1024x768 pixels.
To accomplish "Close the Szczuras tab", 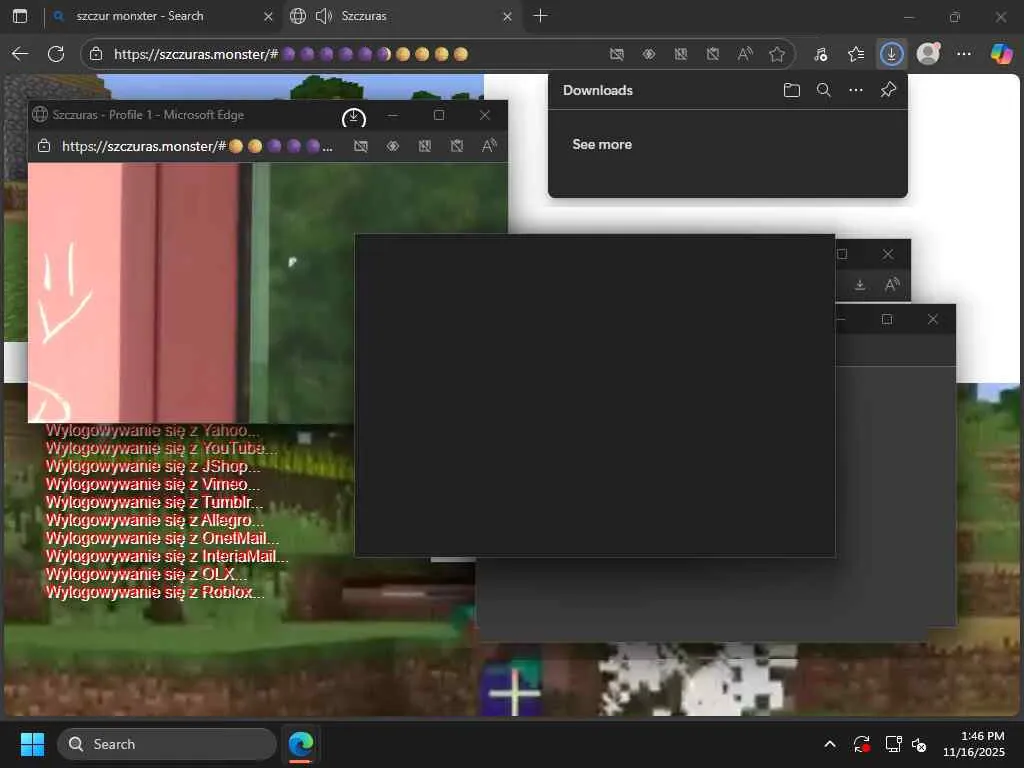I will [507, 16].
